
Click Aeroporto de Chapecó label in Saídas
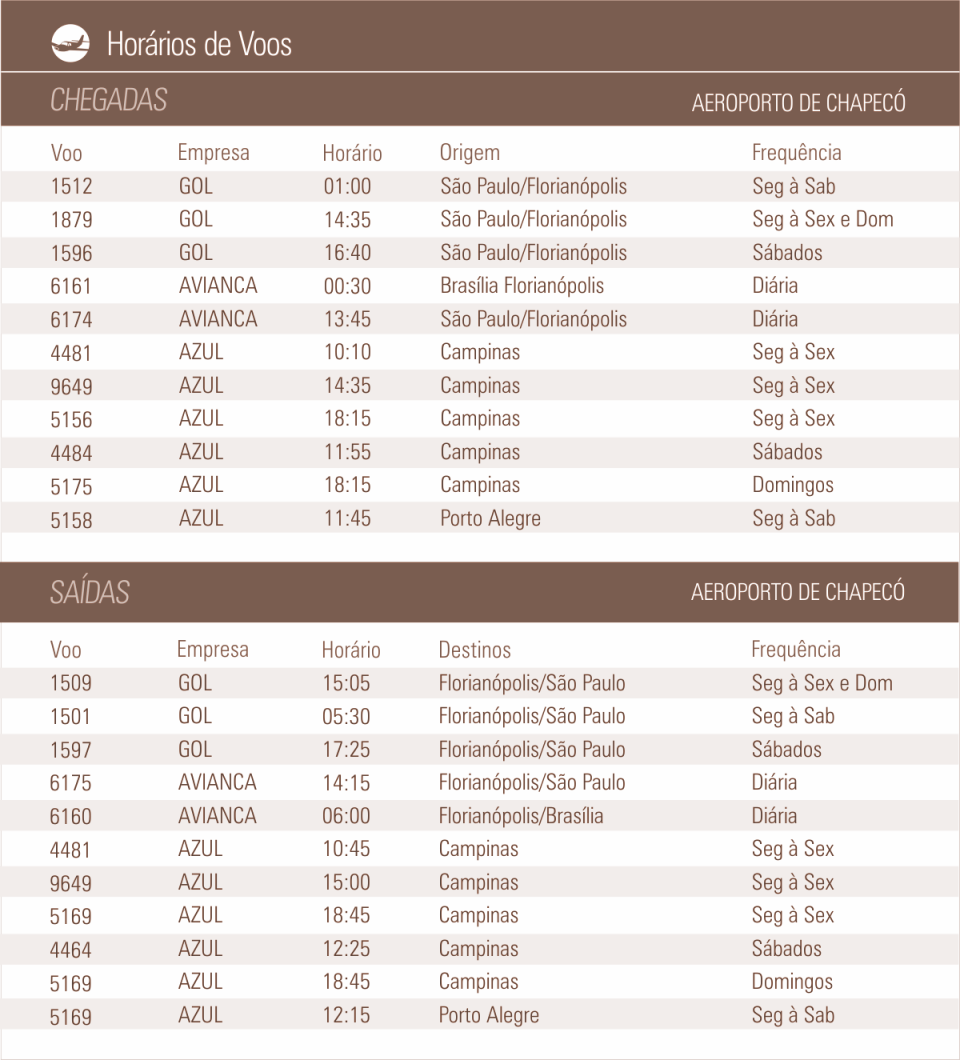pos(798,592)
